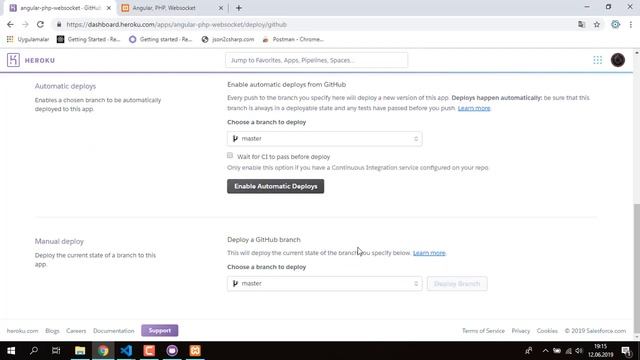This screenshot has height=360, width=640.
Task: Open Cookies footer link
Action: tap(547, 331)
